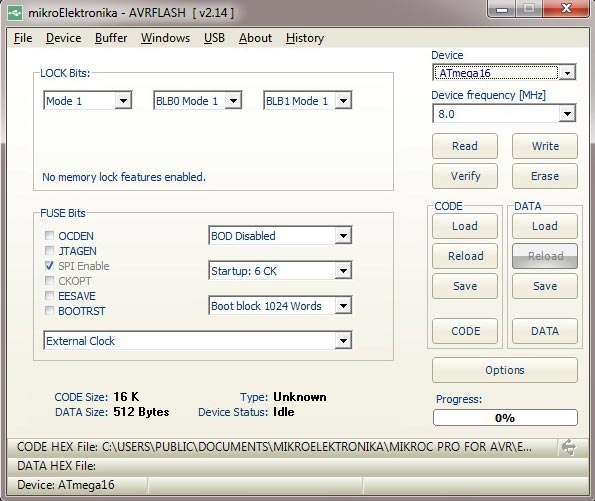Image resolution: width=595 pixels, height=501 pixels.
Task: Click the CODE Size 16 K value
Action: (126, 397)
